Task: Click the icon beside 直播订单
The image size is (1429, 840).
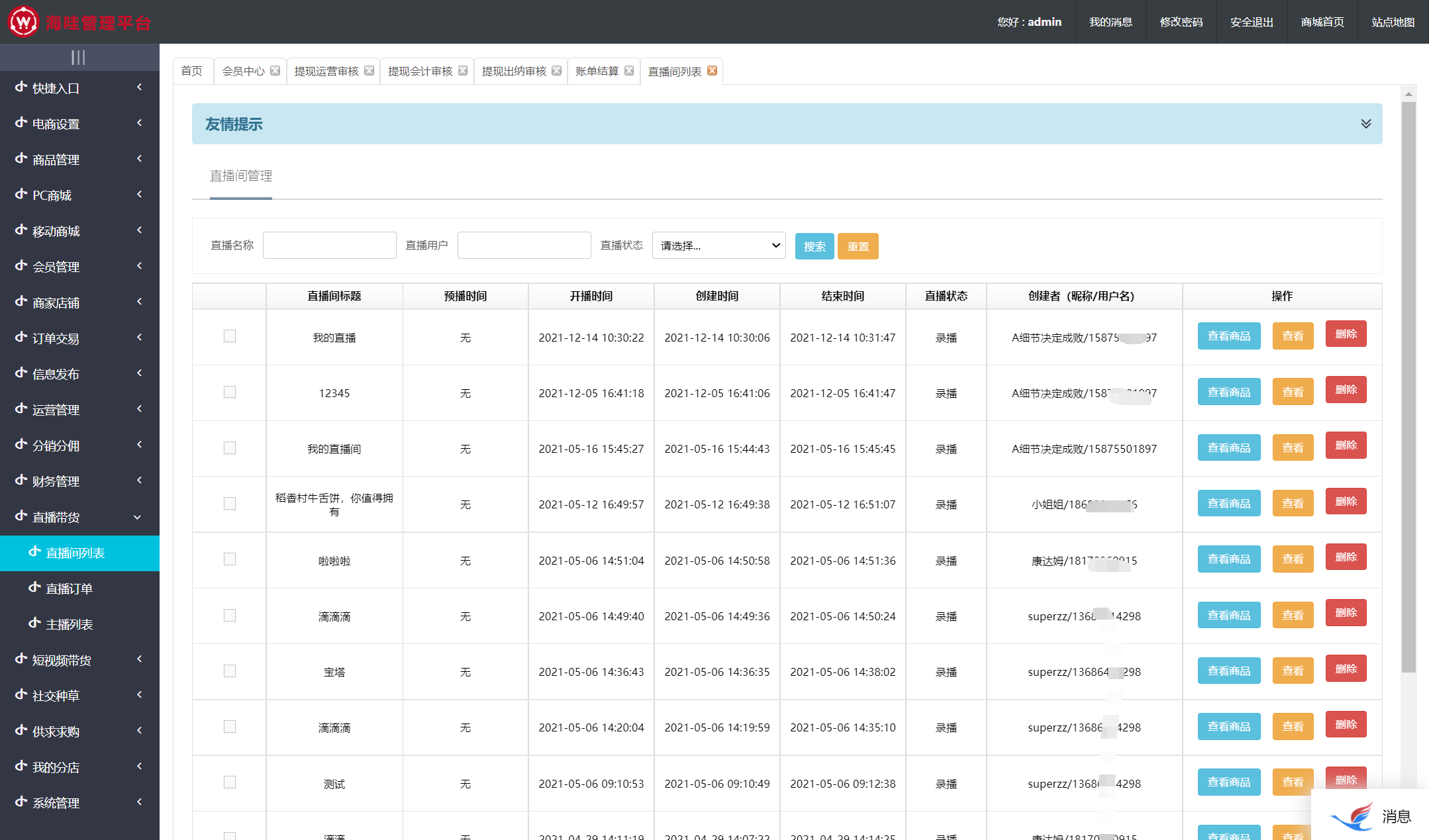Action: point(34,587)
